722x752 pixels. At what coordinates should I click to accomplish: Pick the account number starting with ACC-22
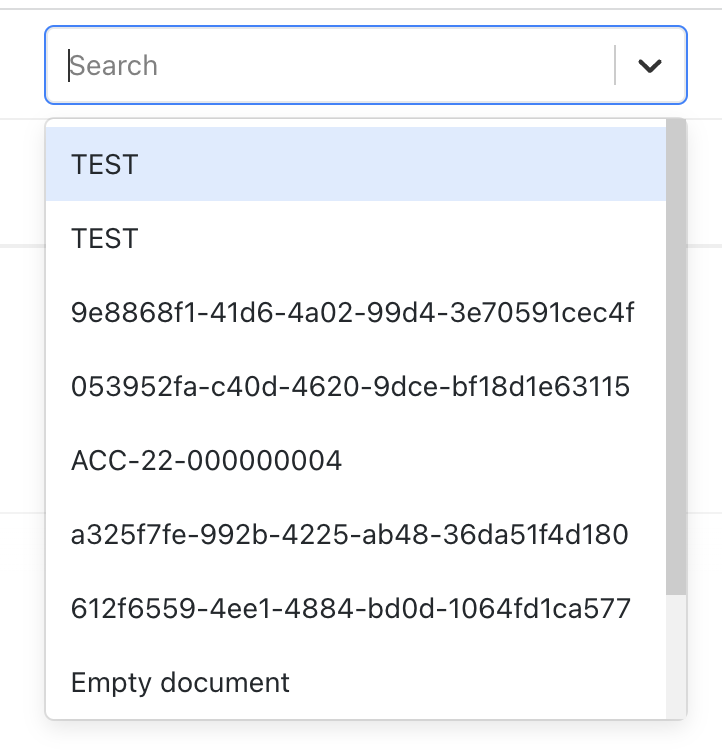click(x=207, y=461)
